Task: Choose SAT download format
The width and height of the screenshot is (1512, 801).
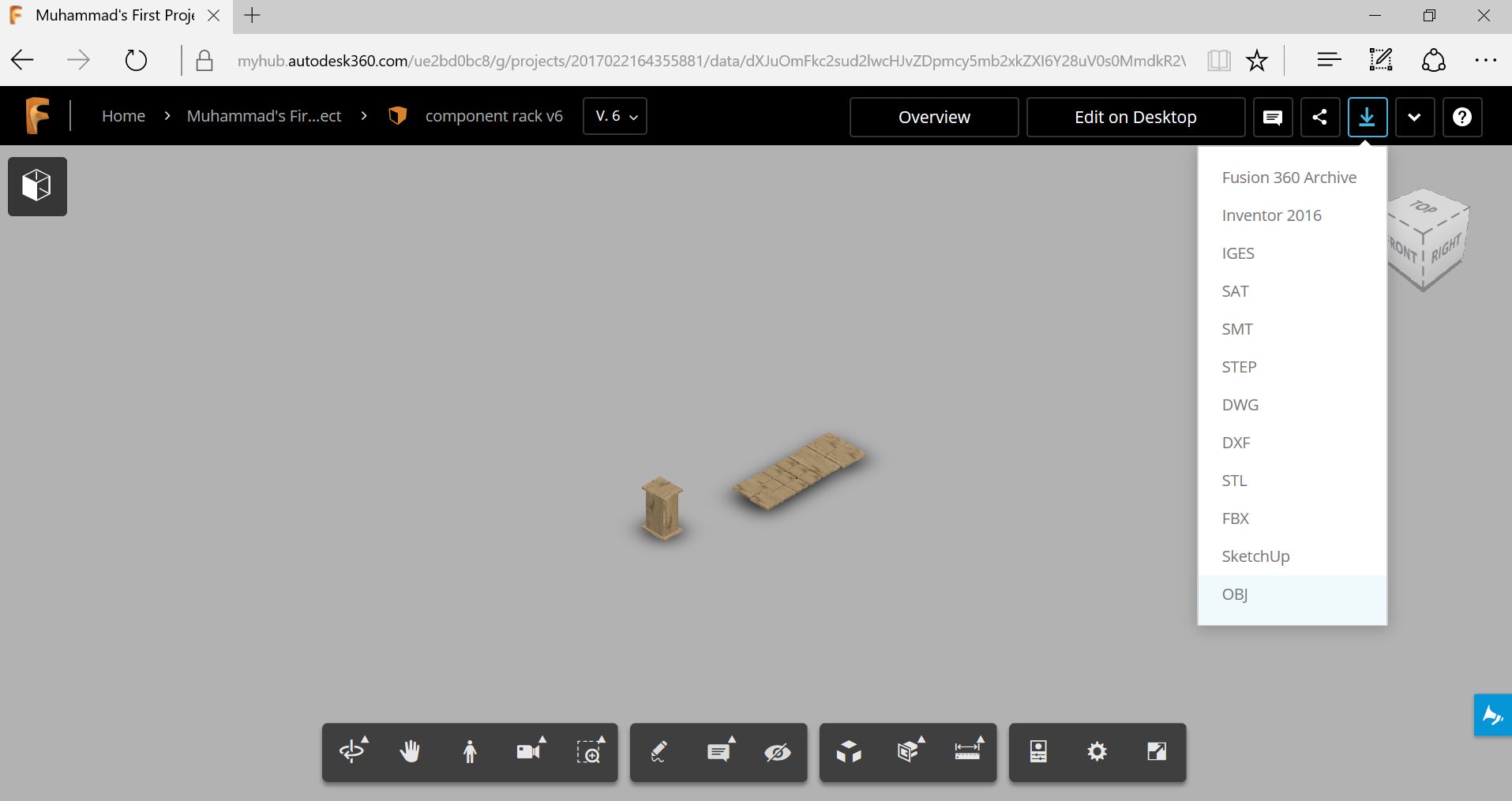Action: (1292, 291)
